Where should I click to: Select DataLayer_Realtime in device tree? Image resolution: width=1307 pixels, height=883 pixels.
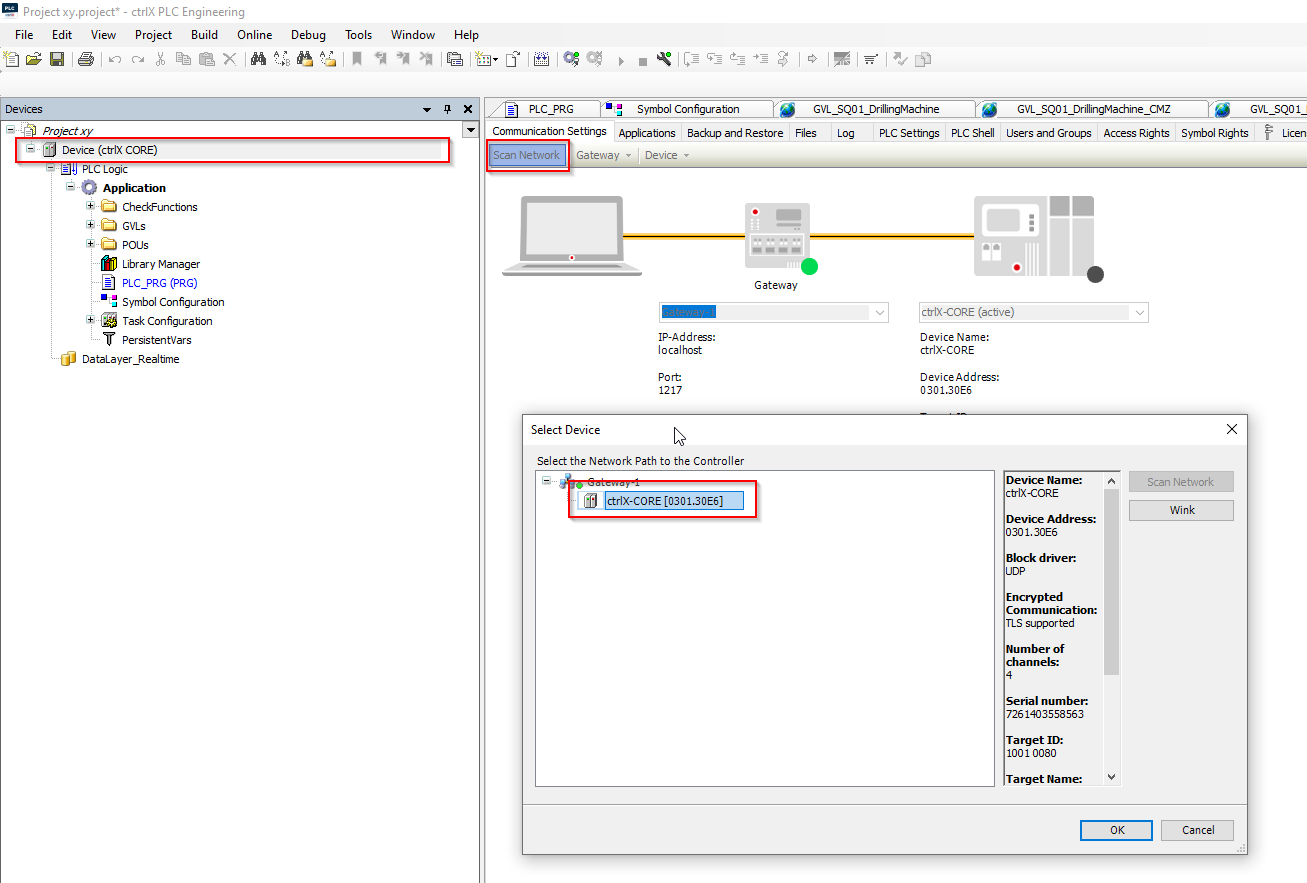coord(130,359)
